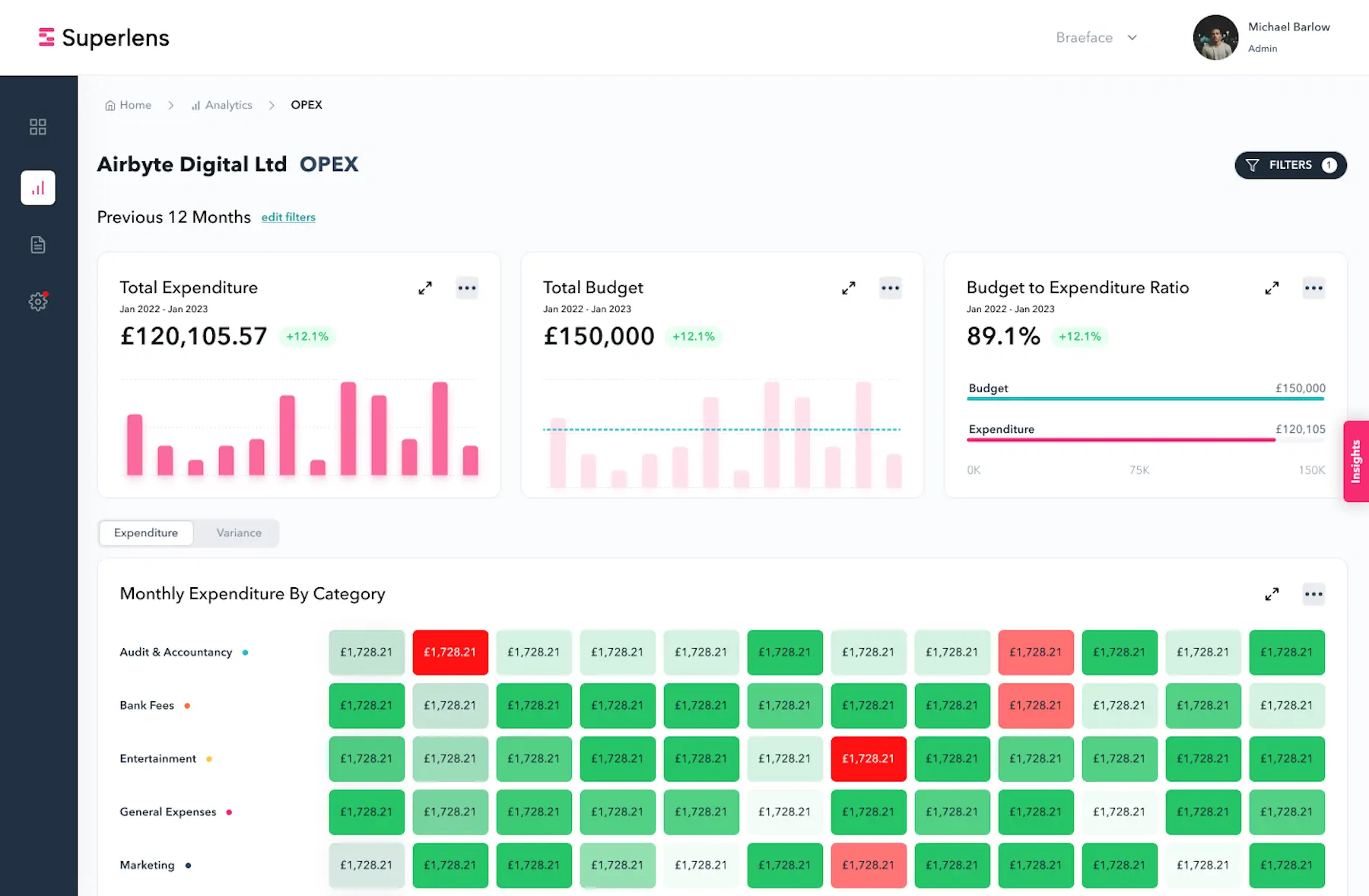Open the Insights side tab
Image resolution: width=1369 pixels, height=896 pixels.
pos(1355,462)
